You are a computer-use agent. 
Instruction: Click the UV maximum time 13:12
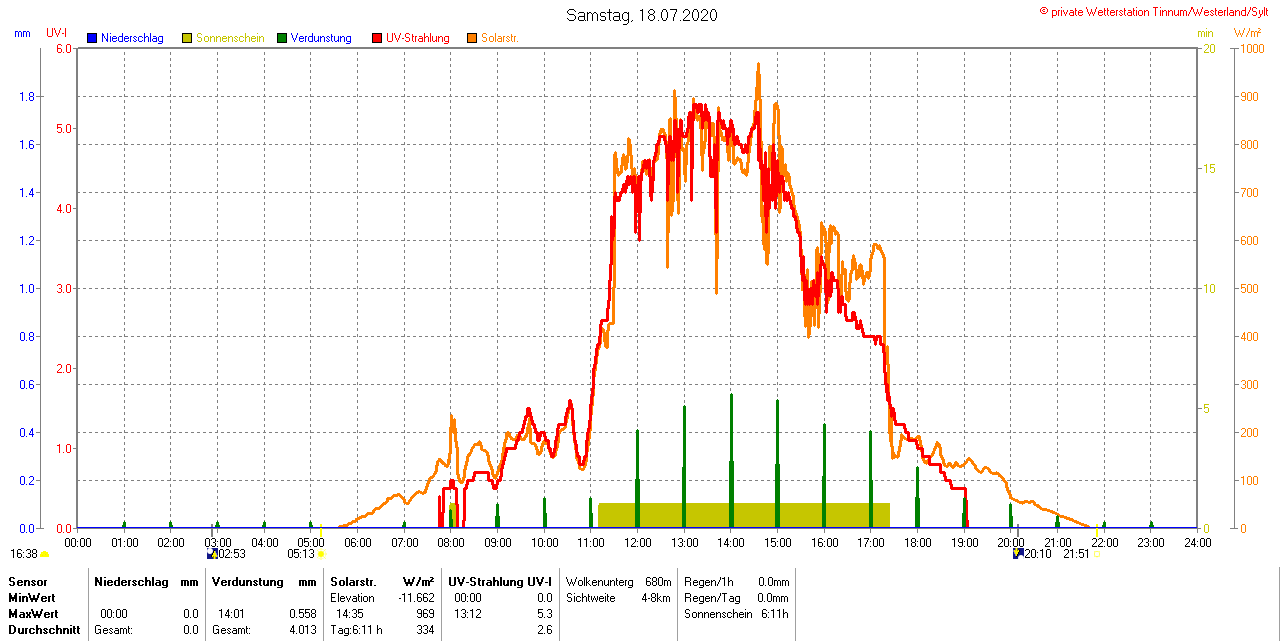pos(468,614)
